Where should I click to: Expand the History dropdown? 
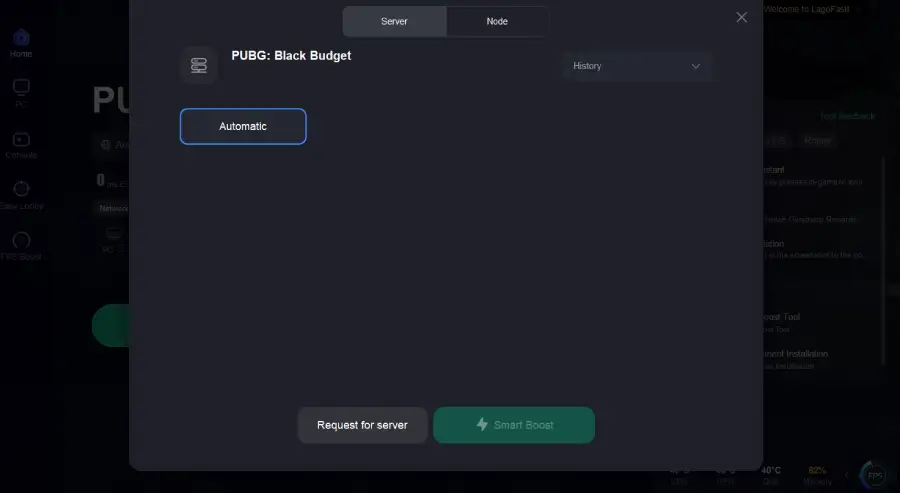point(637,66)
